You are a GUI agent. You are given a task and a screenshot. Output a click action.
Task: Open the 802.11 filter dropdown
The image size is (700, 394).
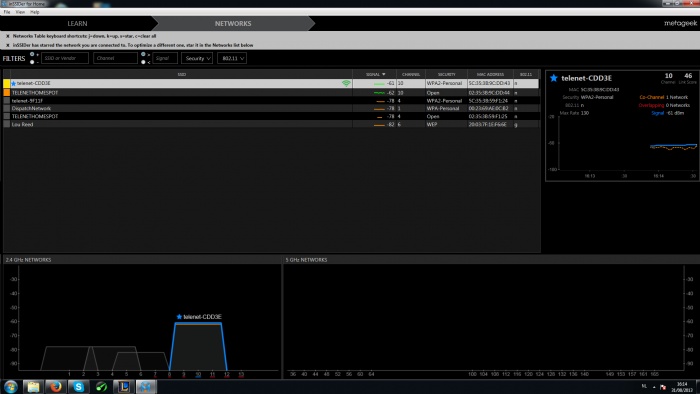coord(232,58)
